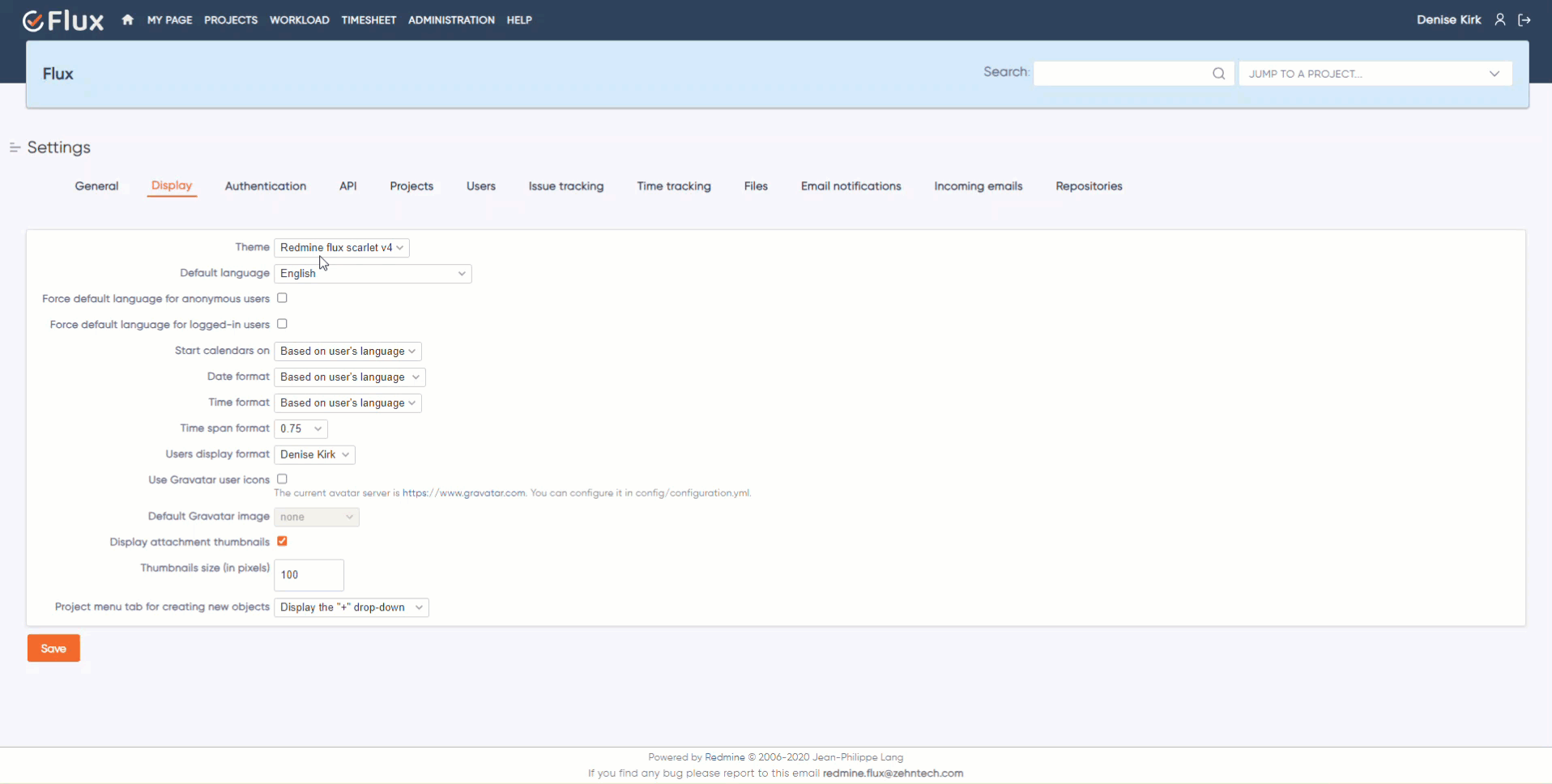Click the Flux logo in header

coord(63,20)
